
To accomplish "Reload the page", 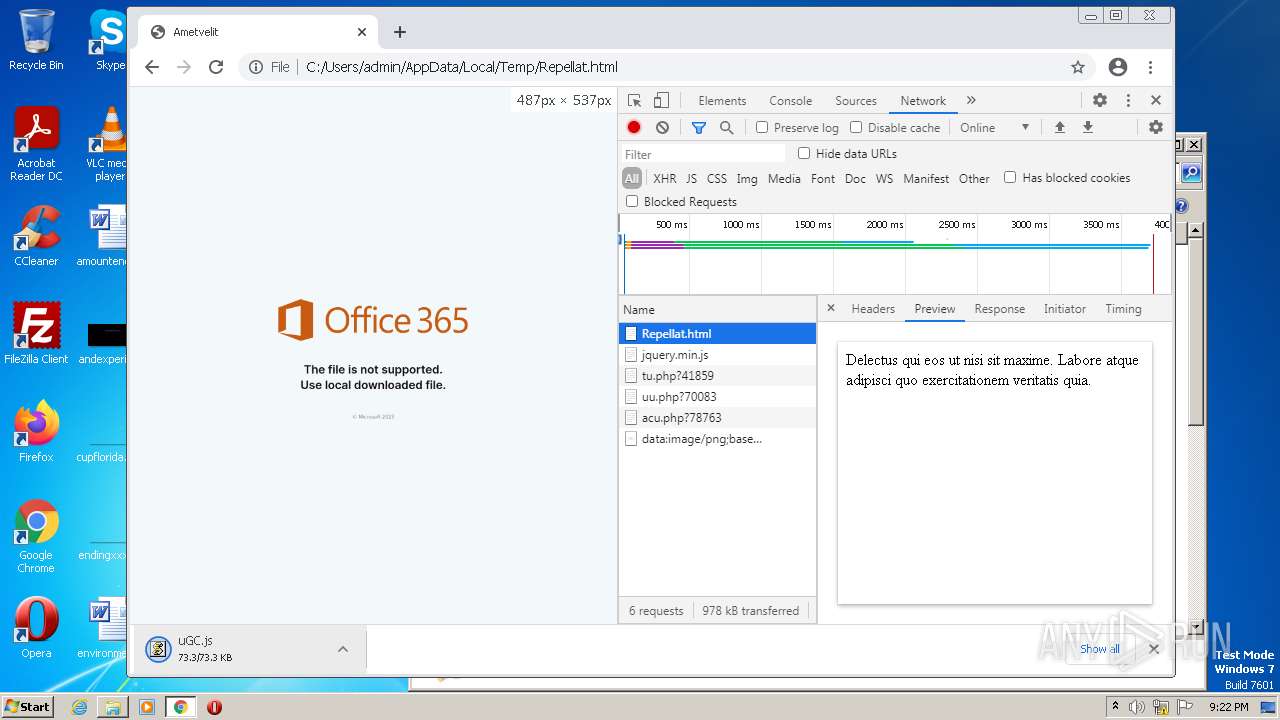I will pos(216,67).
